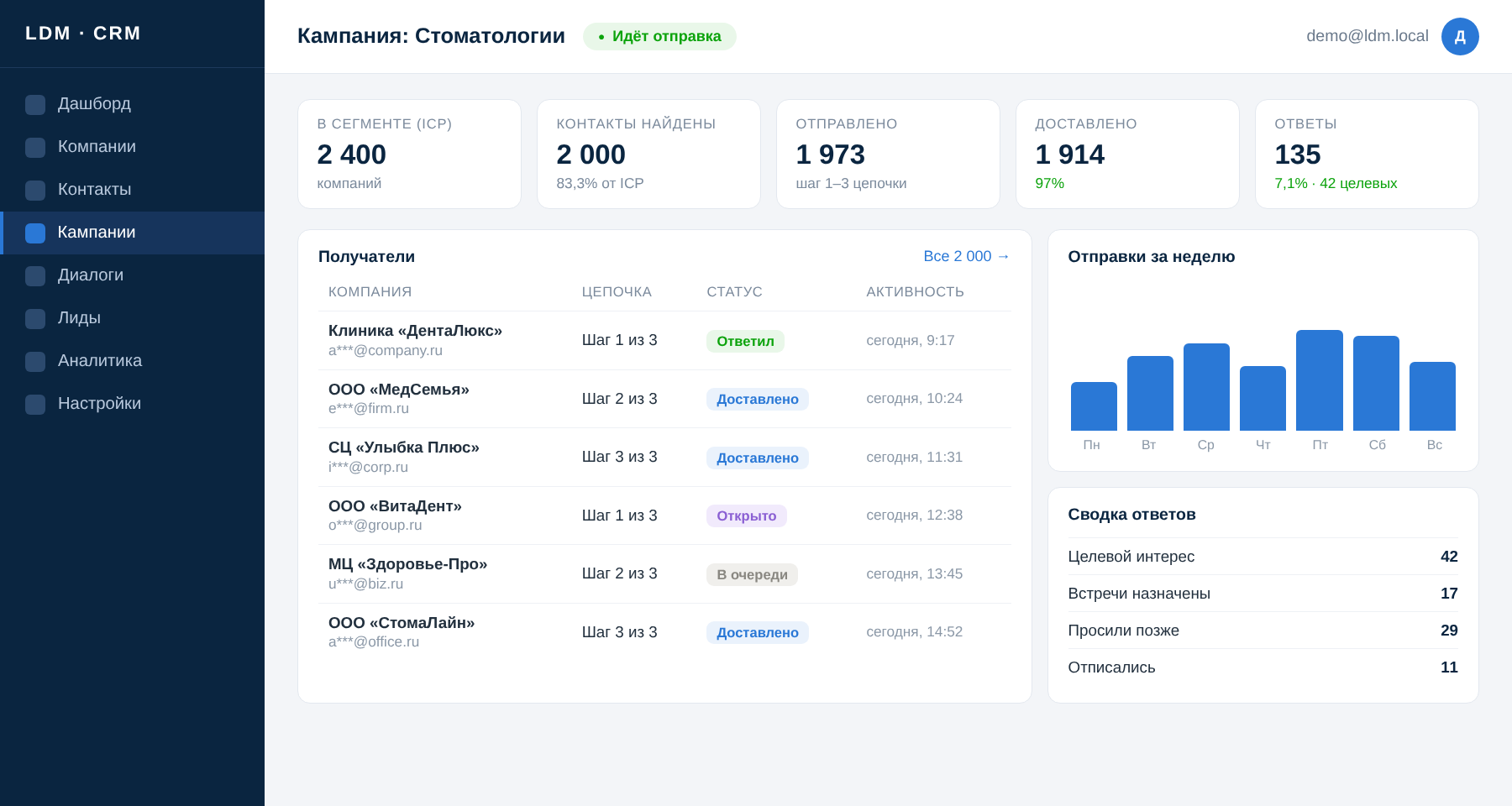
Task: Click activity time 'сегодня, 9:17'
Action: click(911, 341)
